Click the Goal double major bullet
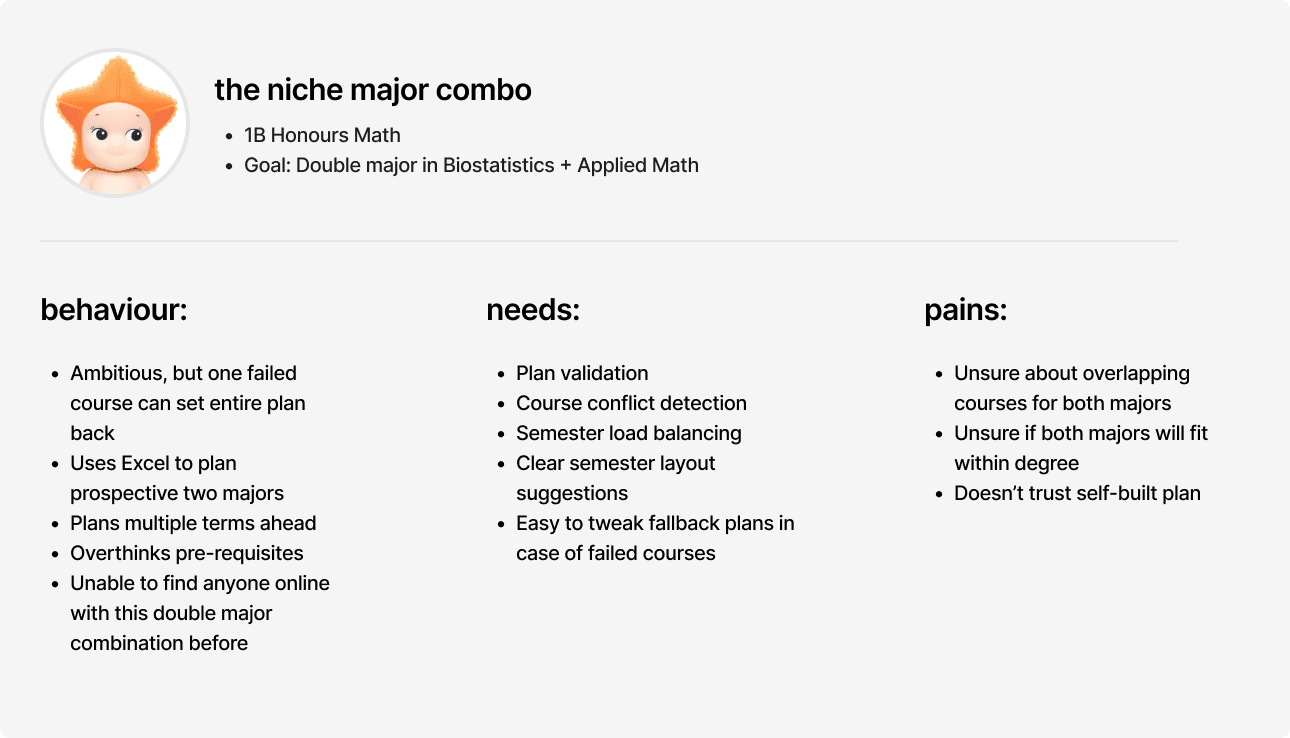Screen dimensions: 1290x738 (471, 165)
